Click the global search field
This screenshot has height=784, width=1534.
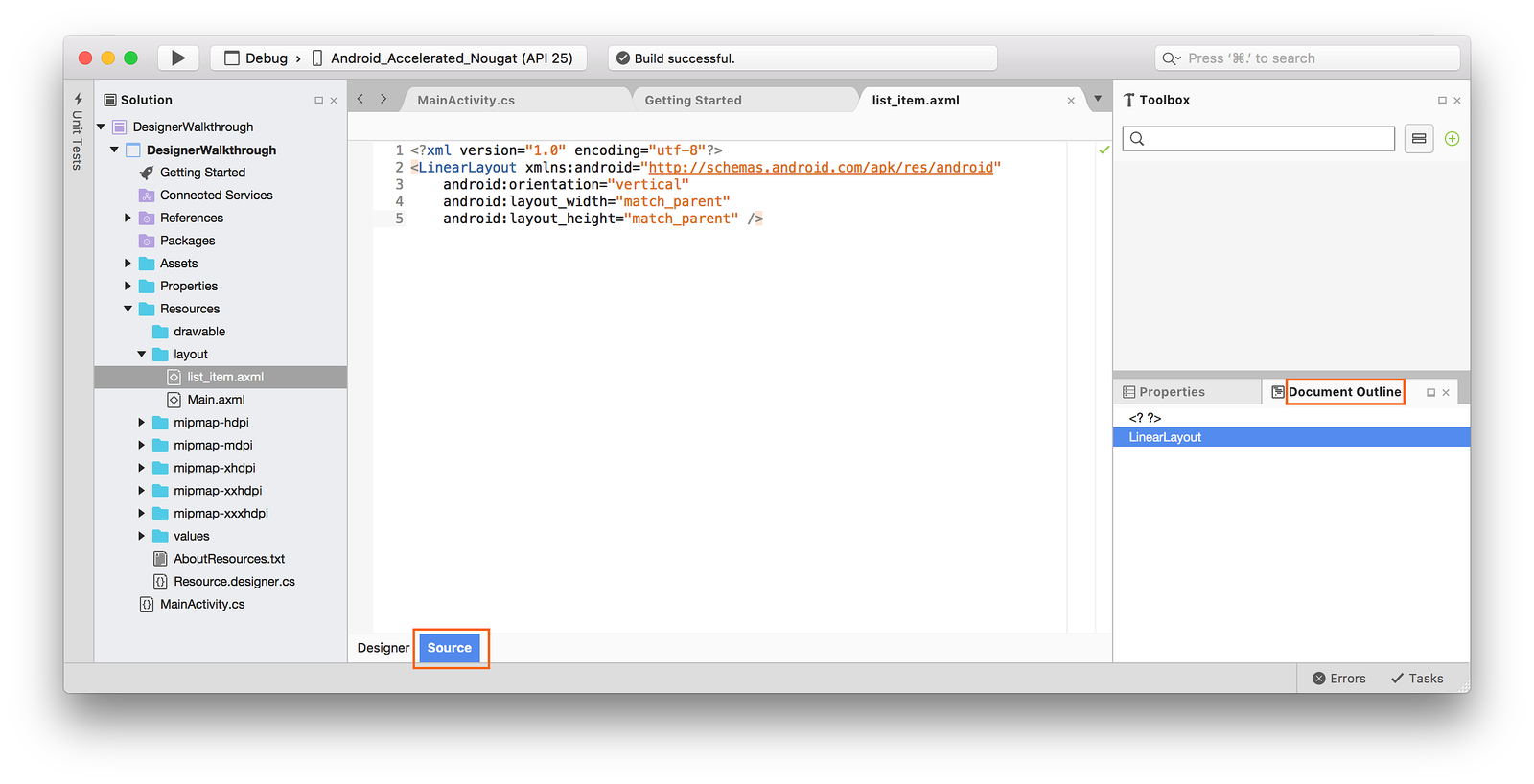(x=1308, y=58)
